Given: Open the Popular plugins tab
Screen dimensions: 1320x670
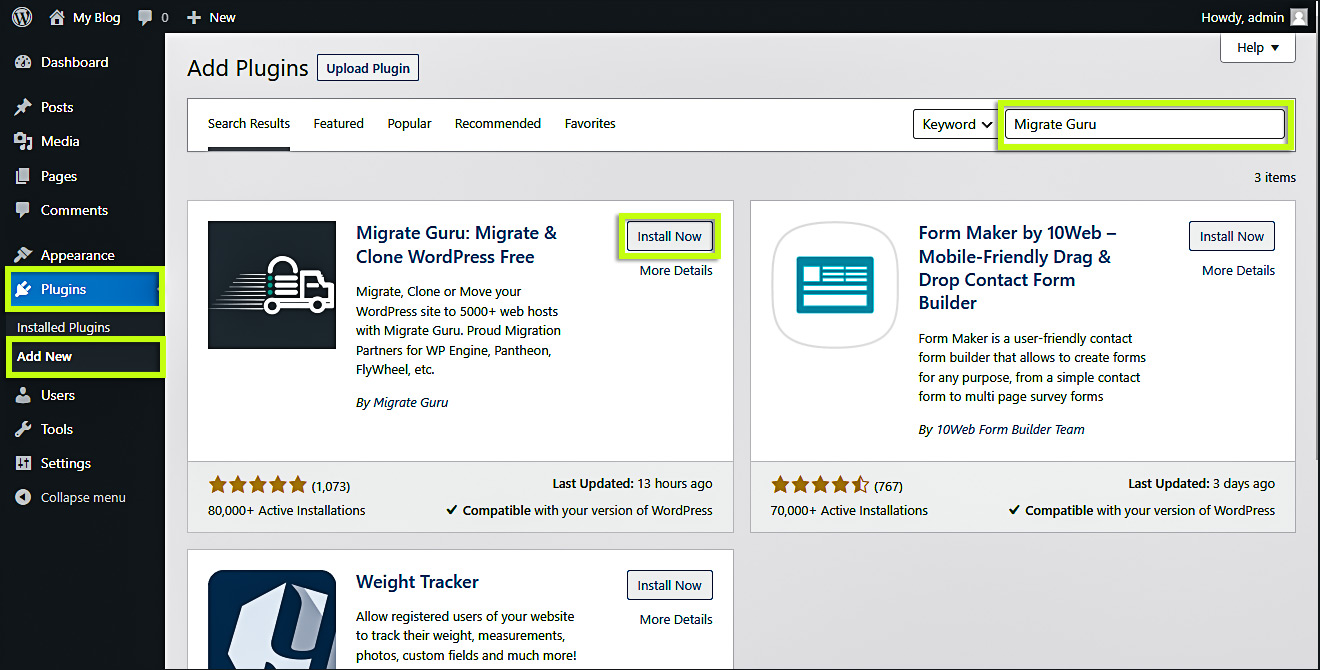Looking at the screenshot, I should point(409,123).
